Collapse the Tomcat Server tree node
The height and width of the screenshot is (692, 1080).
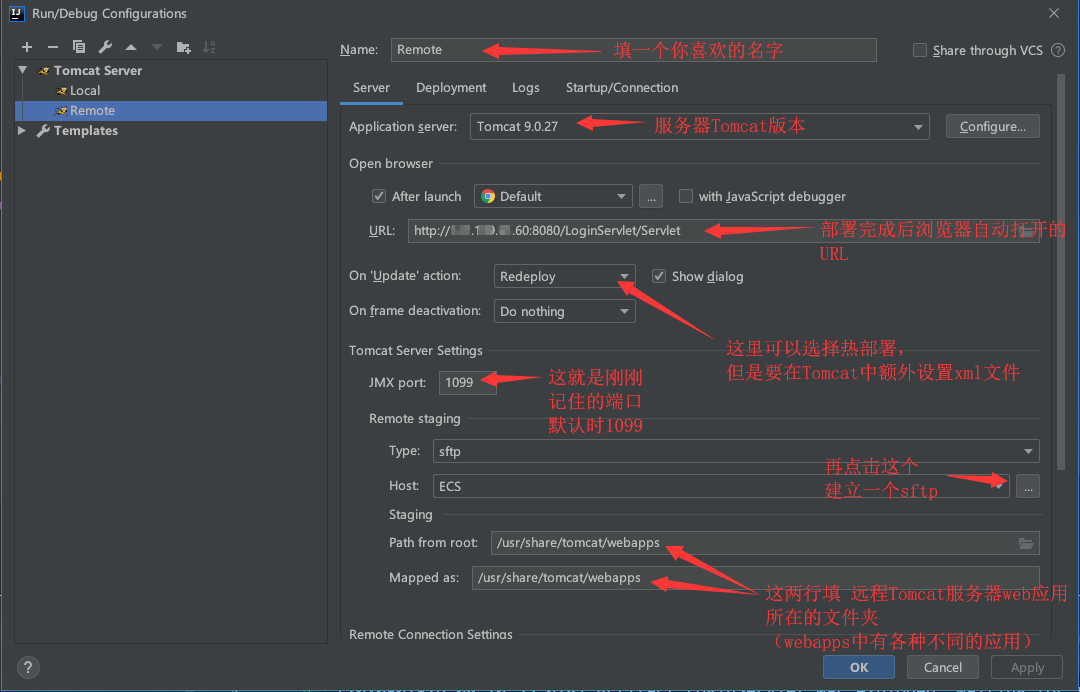(23, 70)
